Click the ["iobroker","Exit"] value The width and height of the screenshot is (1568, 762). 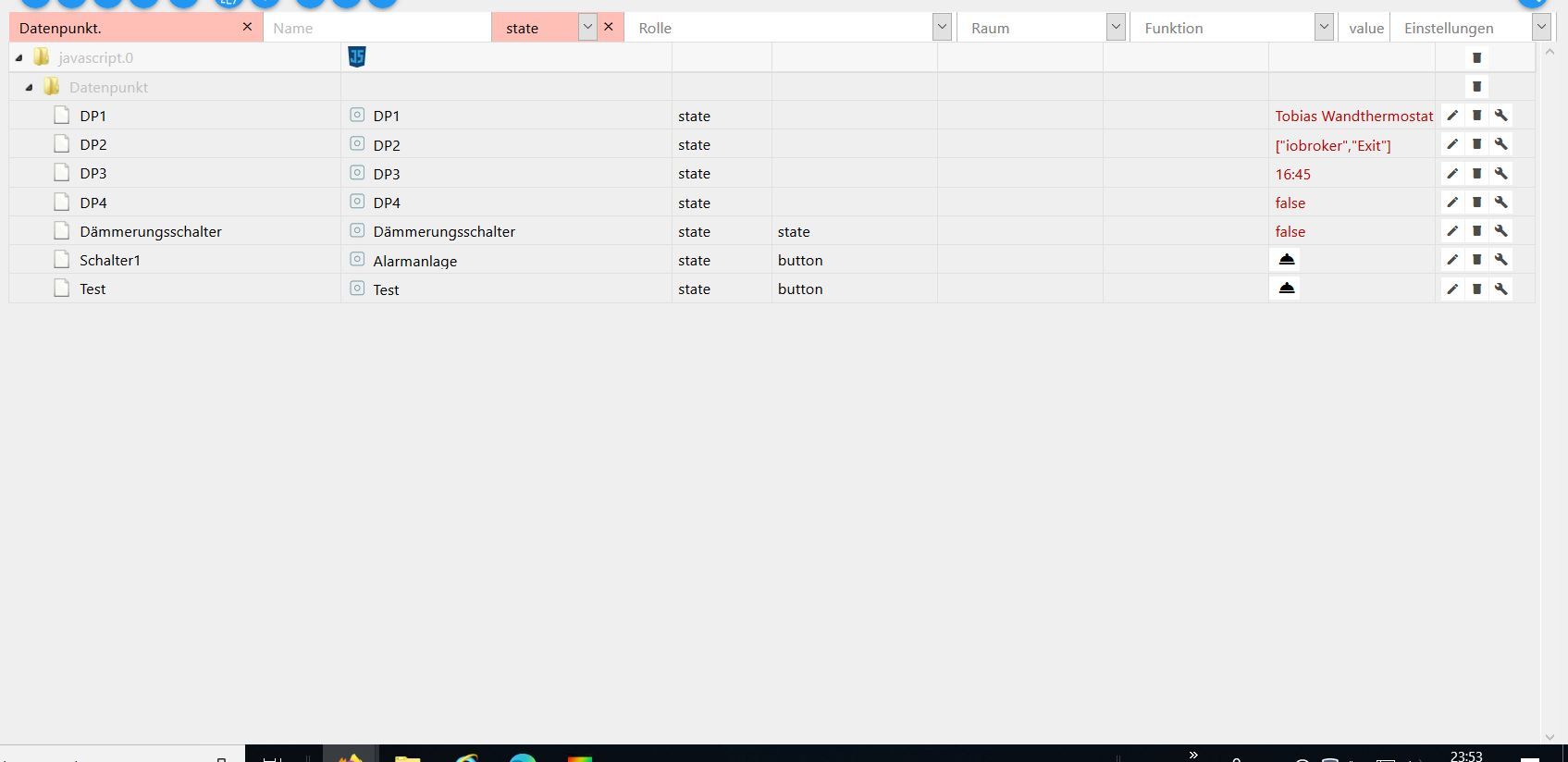click(1333, 145)
